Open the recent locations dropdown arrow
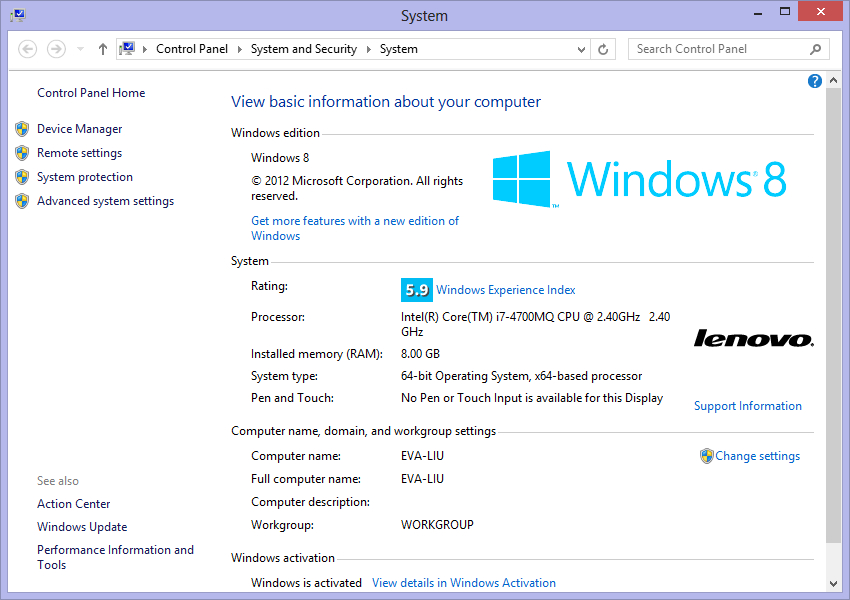This screenshot has height=600, width=850. tap(80, 49)
